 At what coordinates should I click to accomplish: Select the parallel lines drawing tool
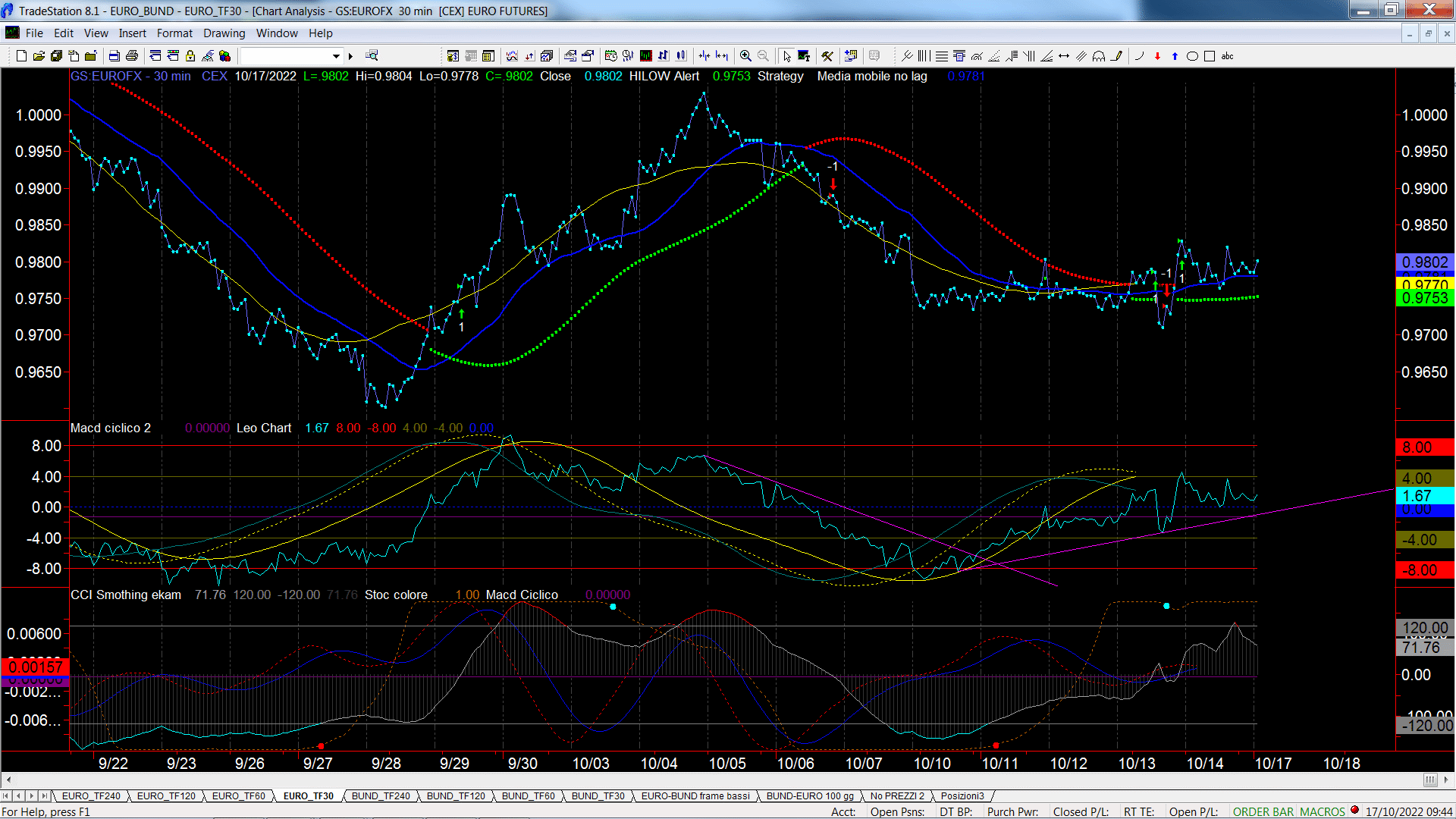click(x=1081, y=55)
